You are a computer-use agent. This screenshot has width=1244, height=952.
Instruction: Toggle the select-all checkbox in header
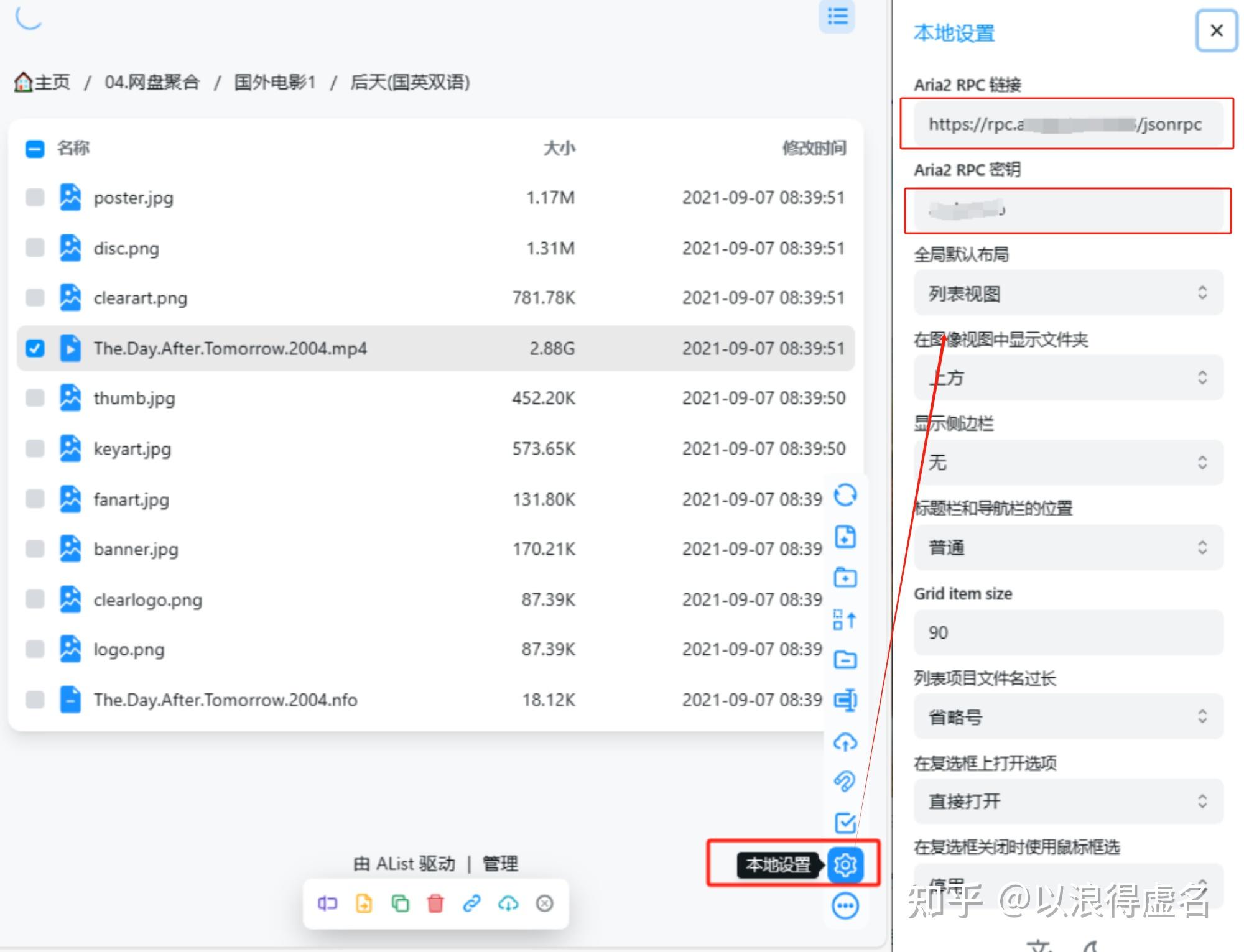tap(35, 148)
